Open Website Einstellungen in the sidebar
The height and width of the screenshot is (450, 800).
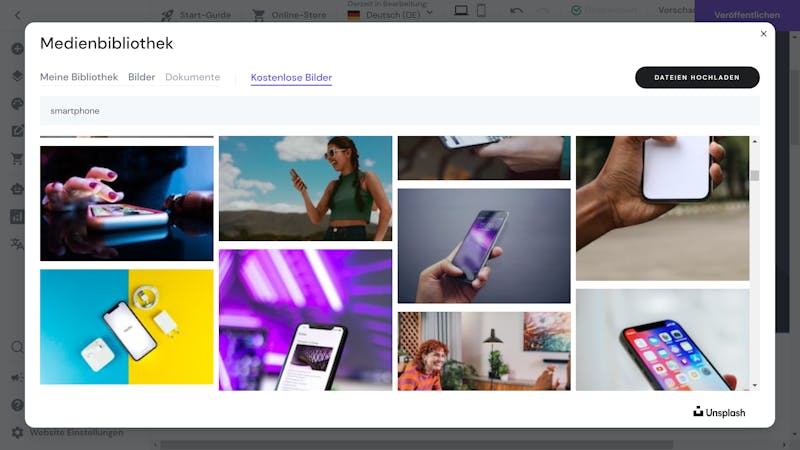coord(77,433)
